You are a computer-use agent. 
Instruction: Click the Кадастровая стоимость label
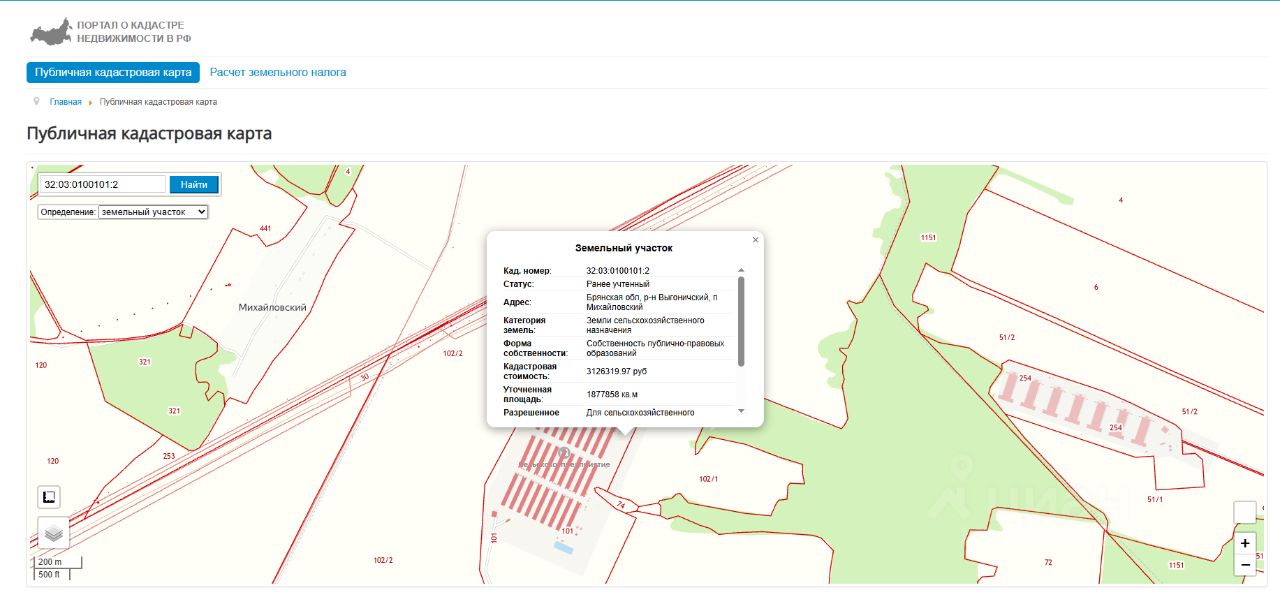click(x=530, y=371)
